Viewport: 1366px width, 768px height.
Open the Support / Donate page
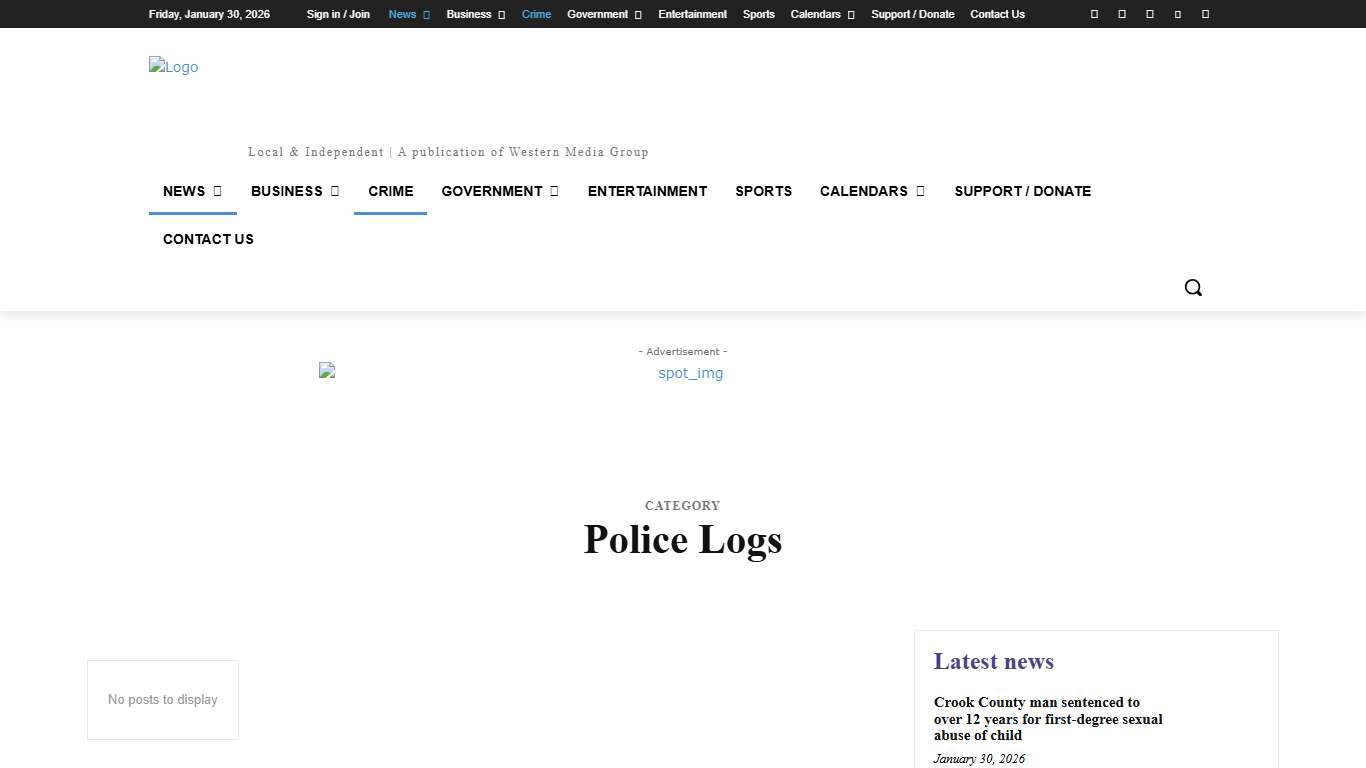(x=912, y=14)
